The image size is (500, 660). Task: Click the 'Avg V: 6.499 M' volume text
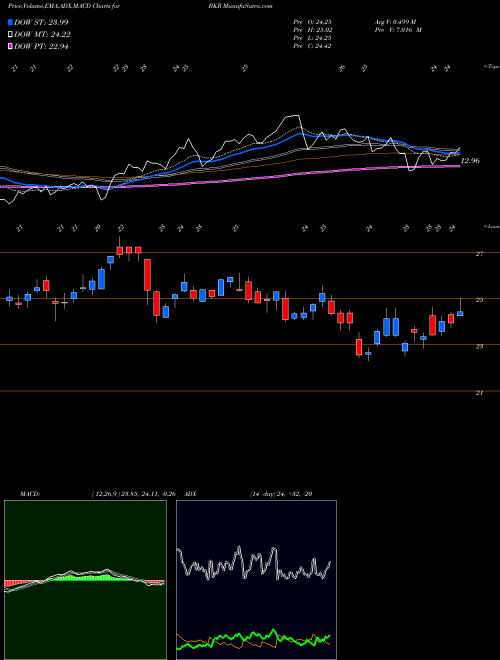click(395, 22)
